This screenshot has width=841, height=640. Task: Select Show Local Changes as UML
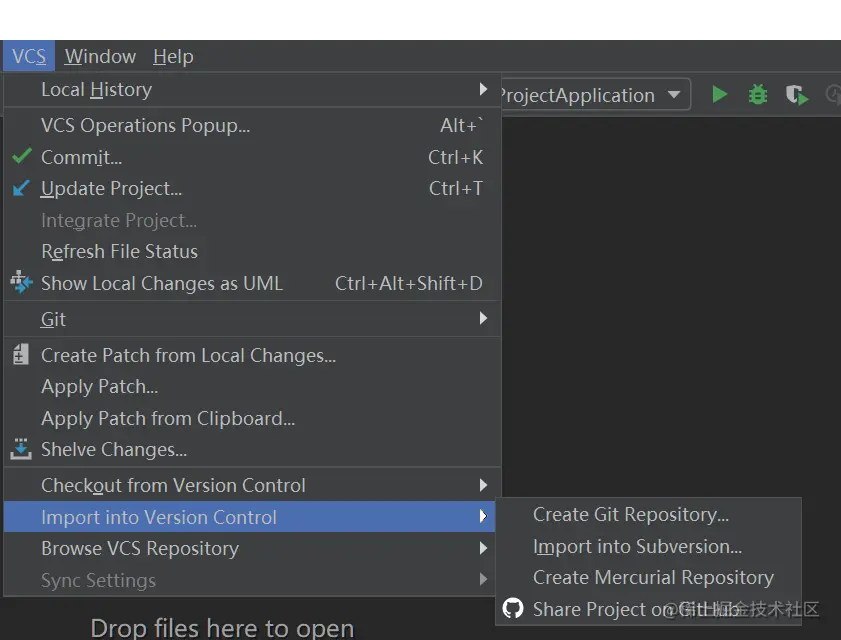252,283
